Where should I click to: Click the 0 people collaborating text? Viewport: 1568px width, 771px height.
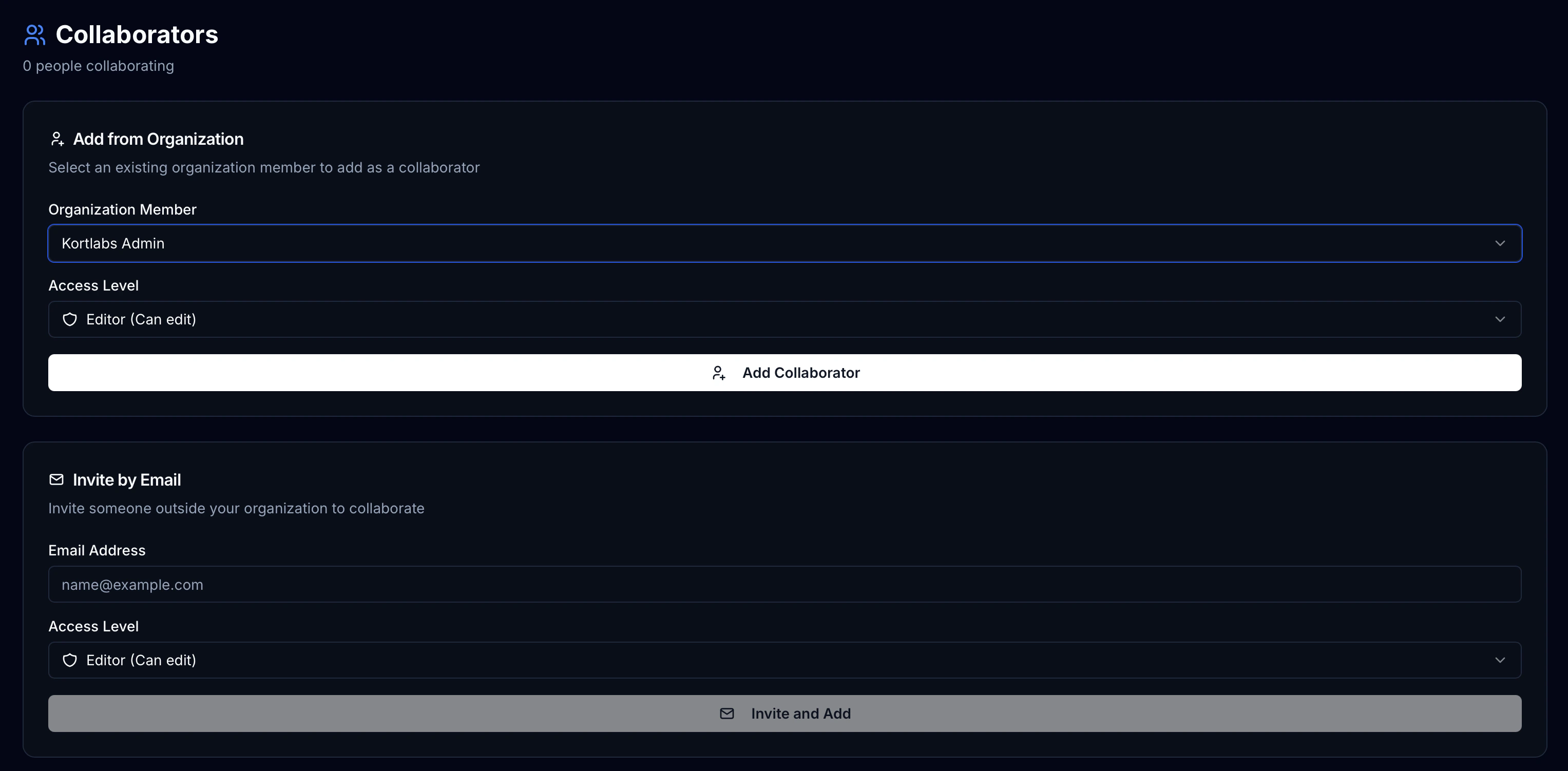point(99,66)
